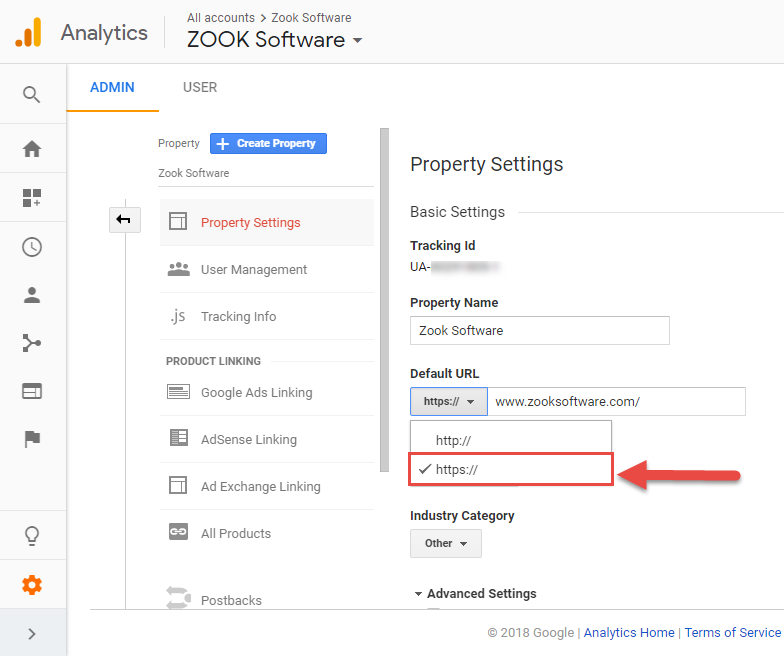This screenshot has height=656, width=784.
Task: Open Audience person icon
Action: pyautogui.click(x=32, y=295)
